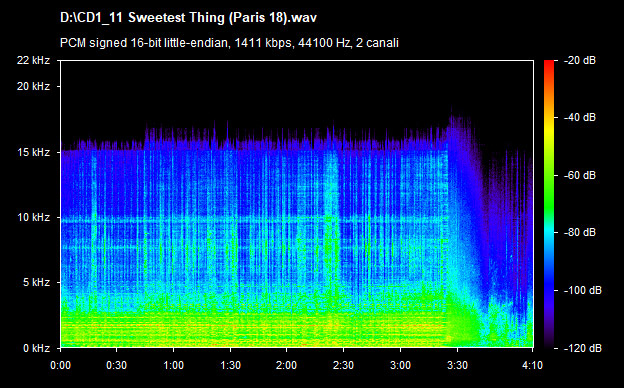This screenshot has height=388, width=624.
Task: Click the '15 kHz' frequency axis label
Action: click(x=33, y=152)
